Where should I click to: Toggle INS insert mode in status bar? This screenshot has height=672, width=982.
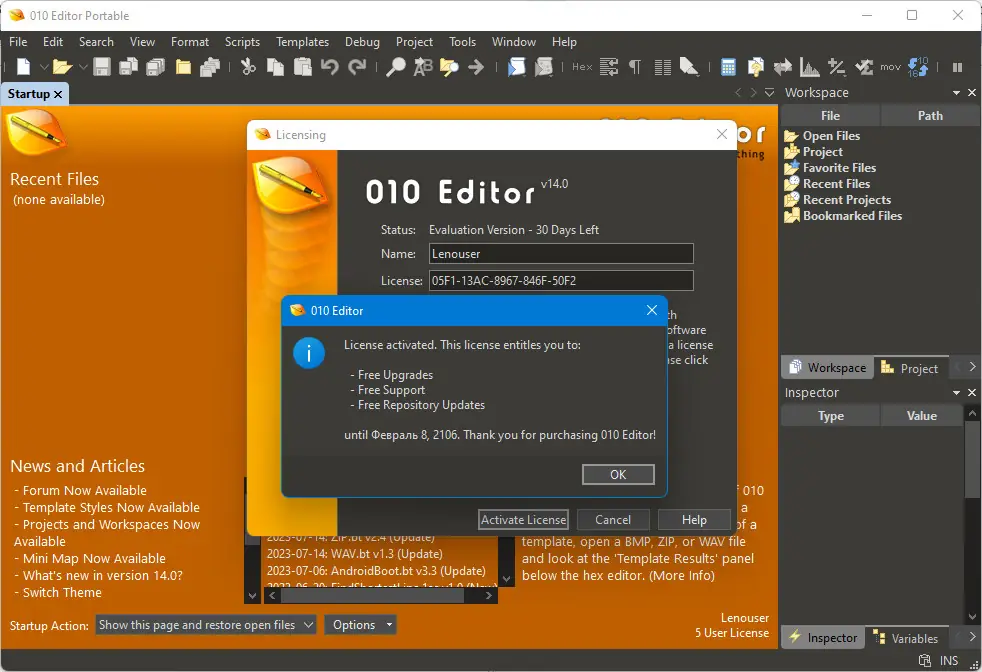click(948, 660)
